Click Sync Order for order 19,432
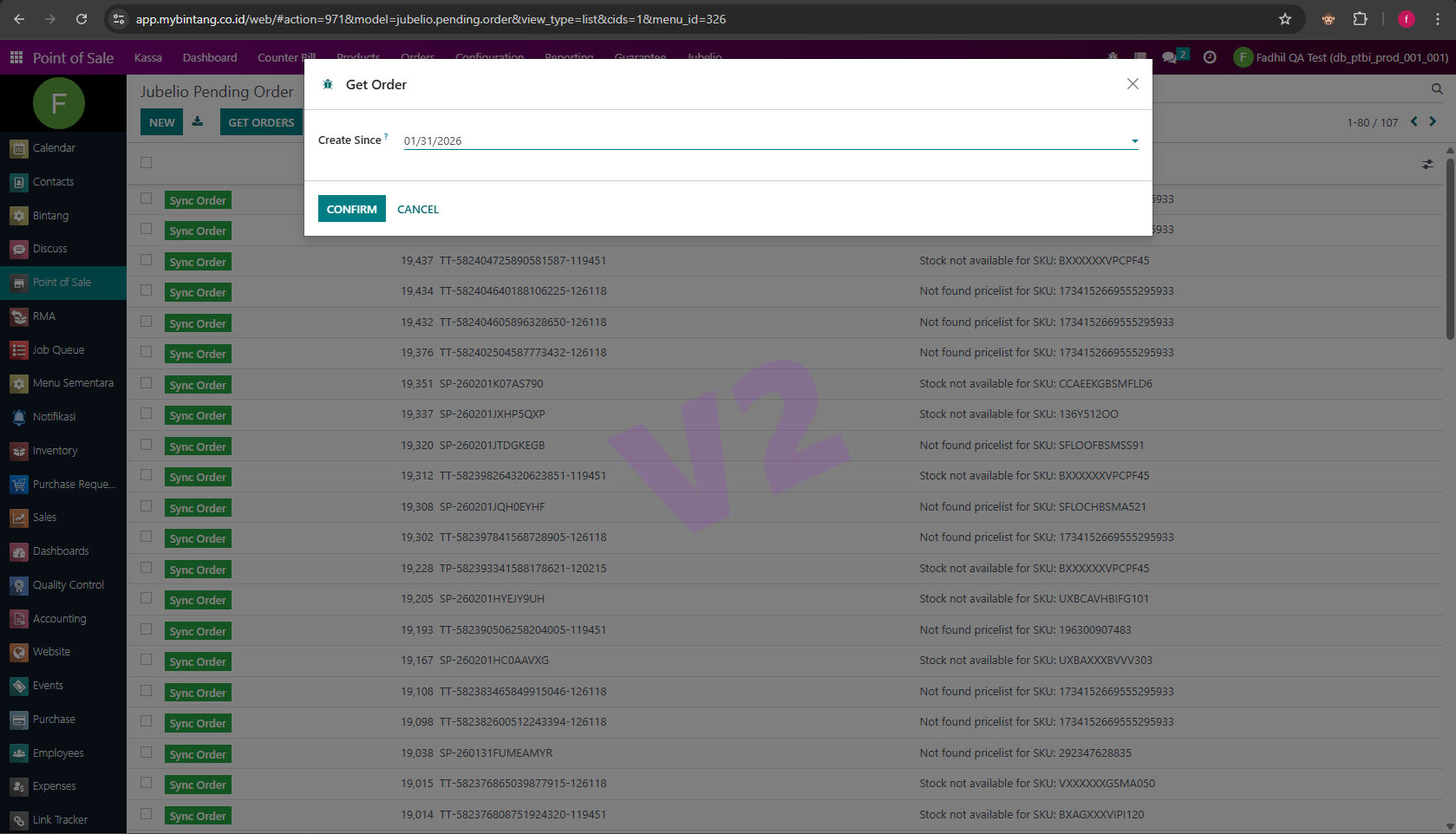Viewport: 1456px width, 834px height. pyautogui.click(x=198, y=323)
